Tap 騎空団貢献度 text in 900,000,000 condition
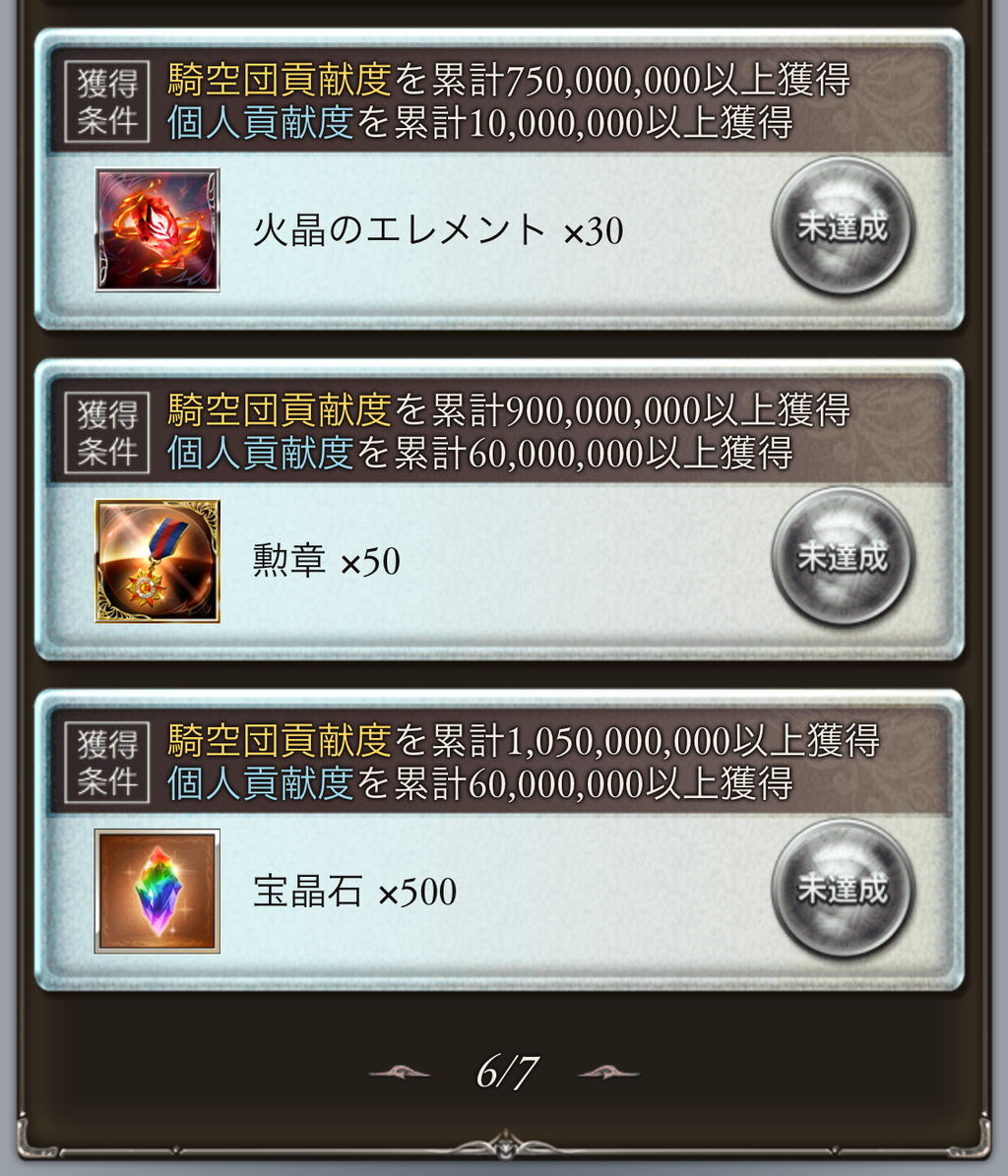The image size is (1008, 1176). click(x=279, y=410)
